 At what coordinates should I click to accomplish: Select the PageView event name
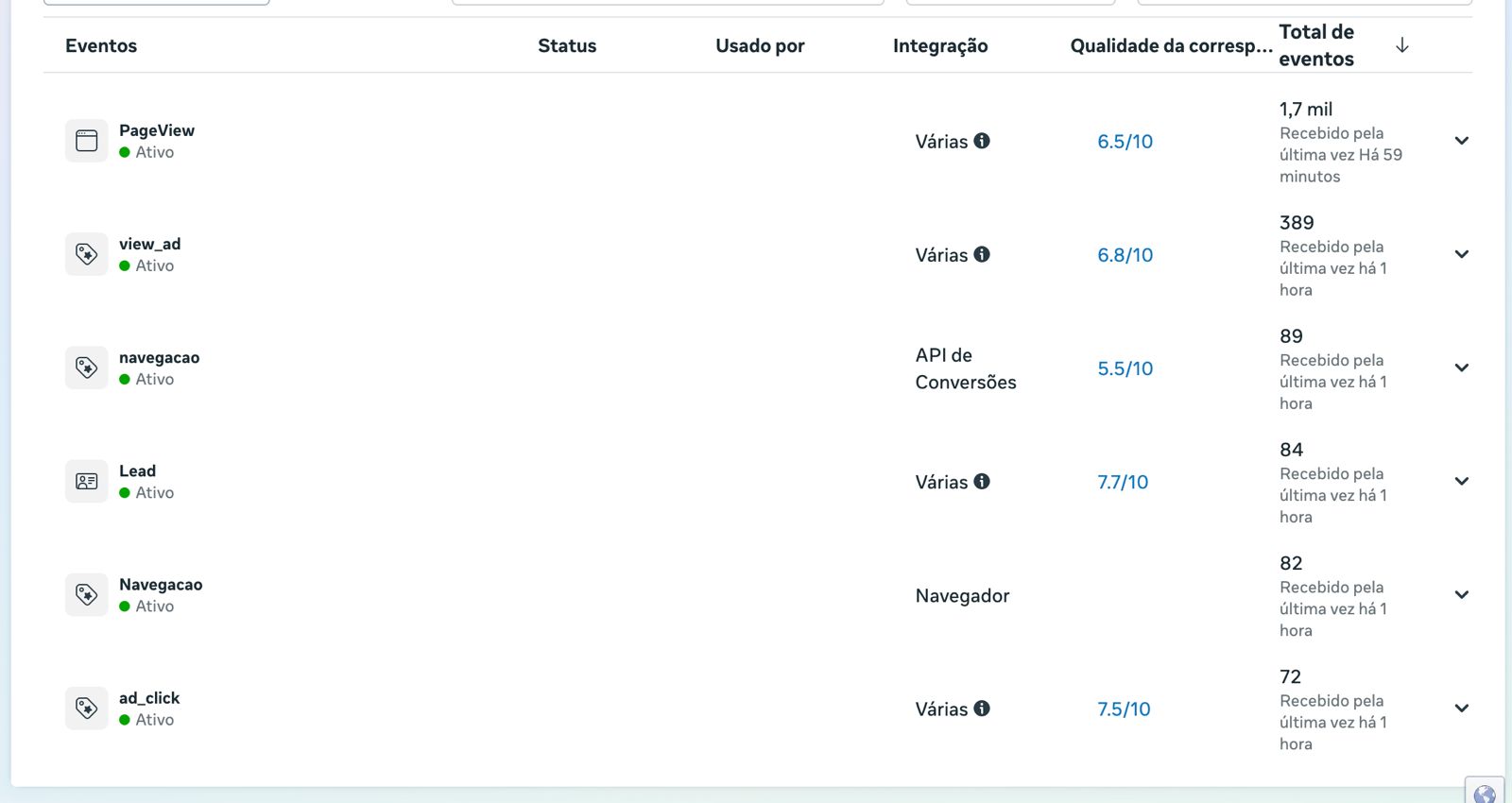[157, 130]
